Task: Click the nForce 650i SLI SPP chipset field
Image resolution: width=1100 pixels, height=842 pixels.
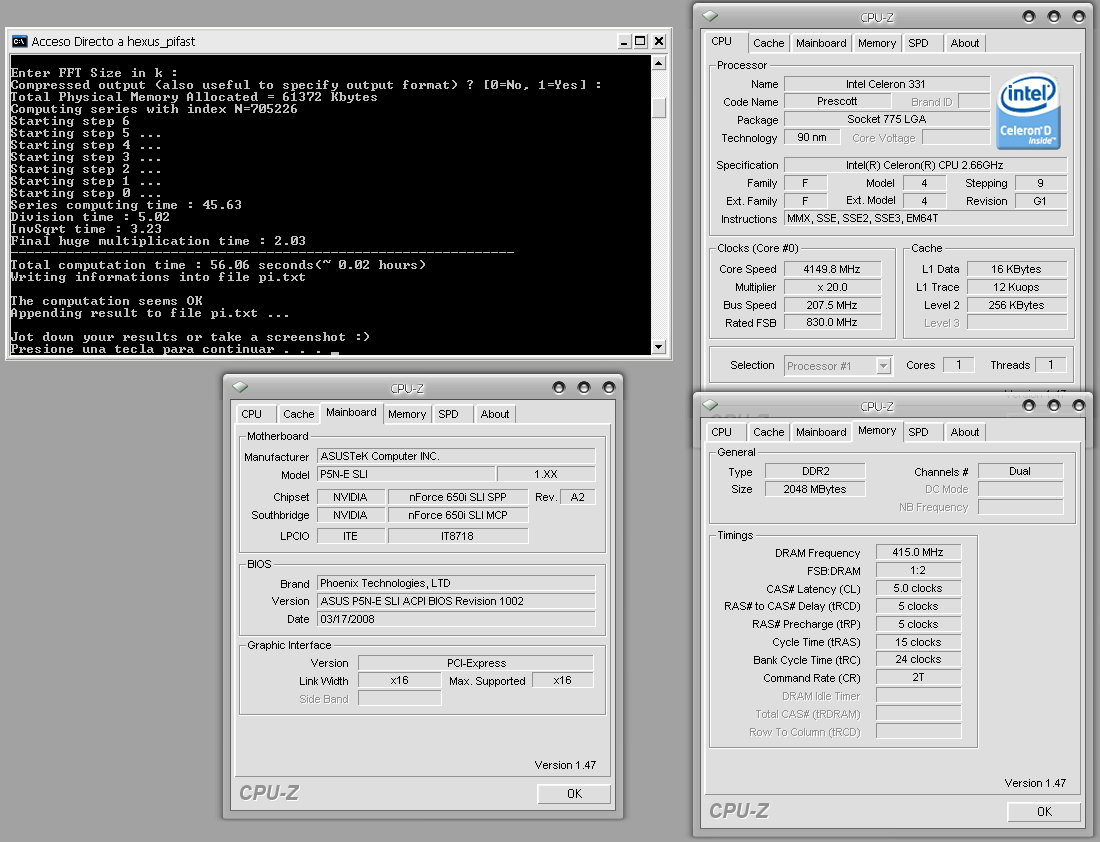Action: tap(457, 497)
